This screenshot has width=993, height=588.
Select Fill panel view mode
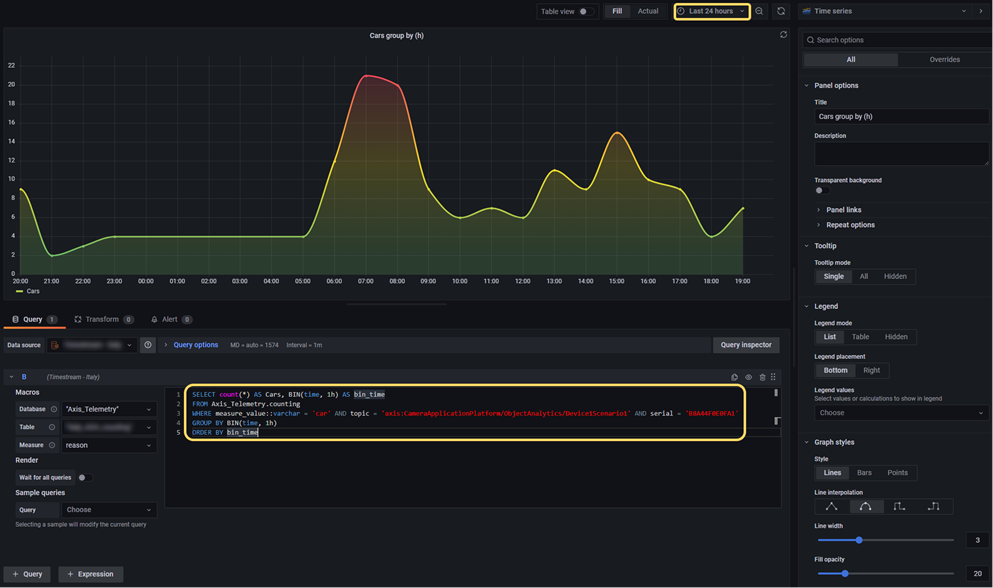pos(617,11)
